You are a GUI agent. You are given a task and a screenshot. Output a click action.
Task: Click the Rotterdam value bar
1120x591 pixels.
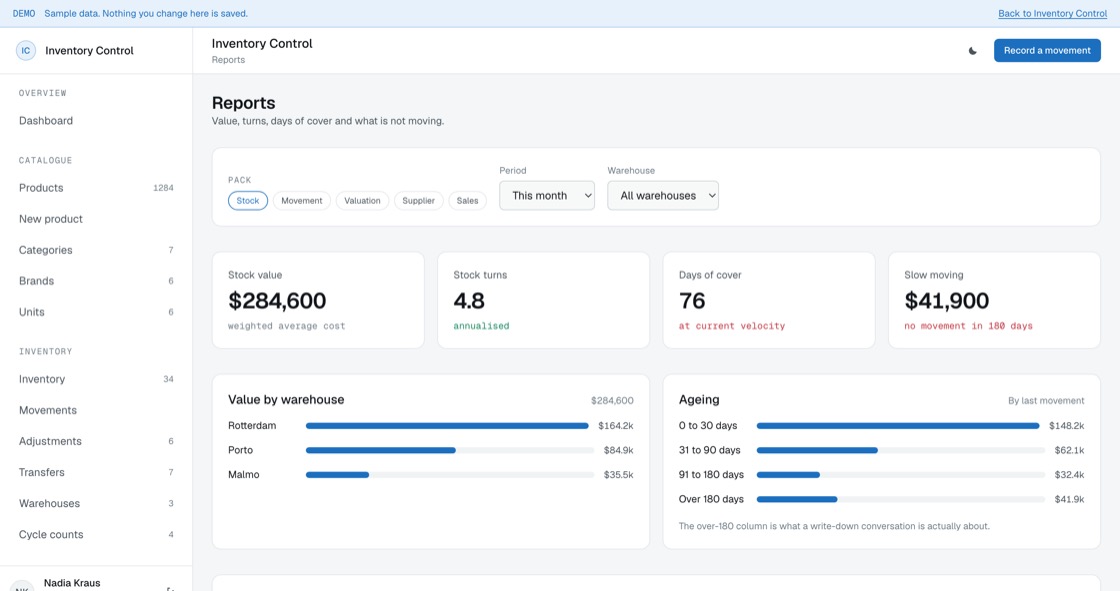(447, 426)
